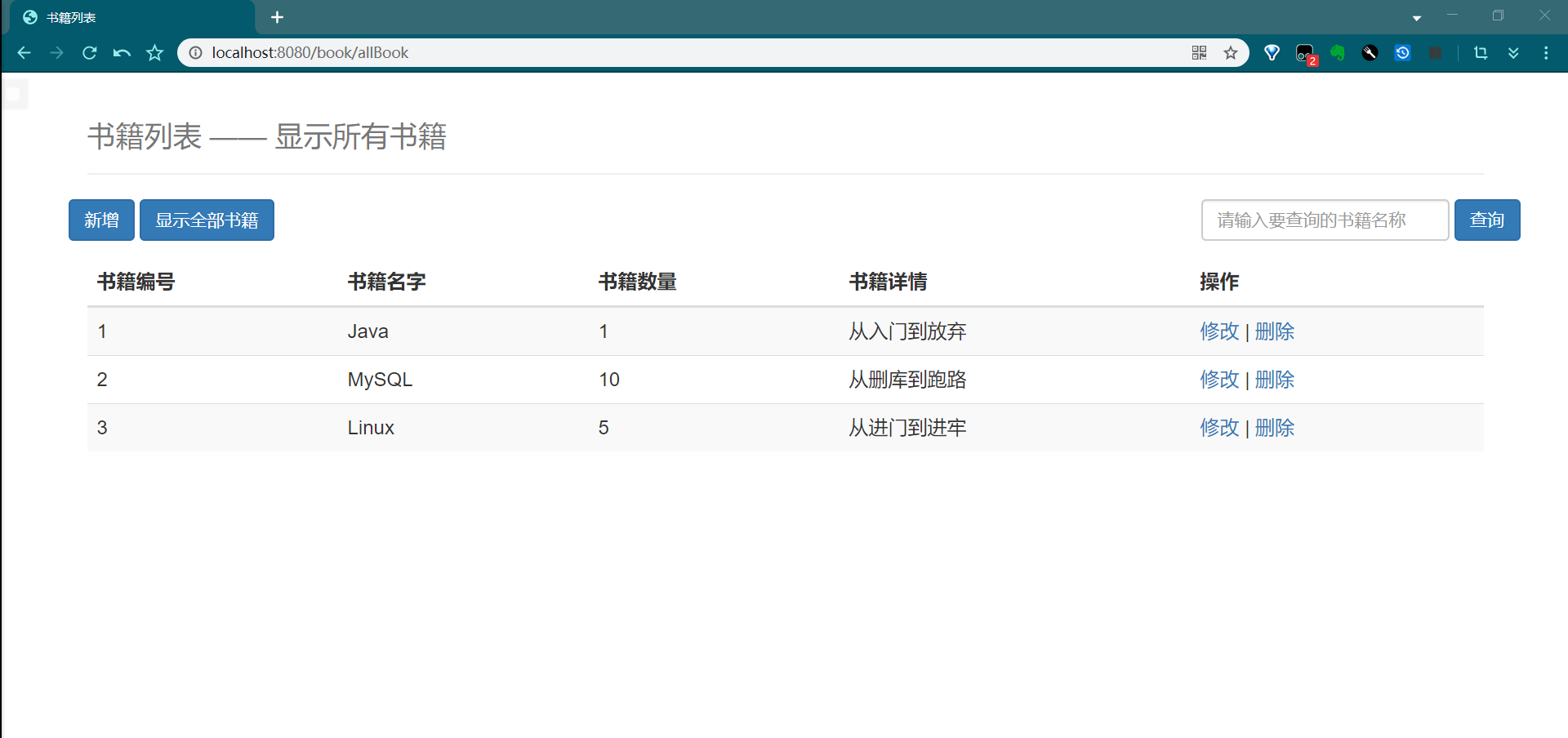1568x738 pixels.
Task: Click the undo-close-tab arrow icon
Action: (122, 53)
